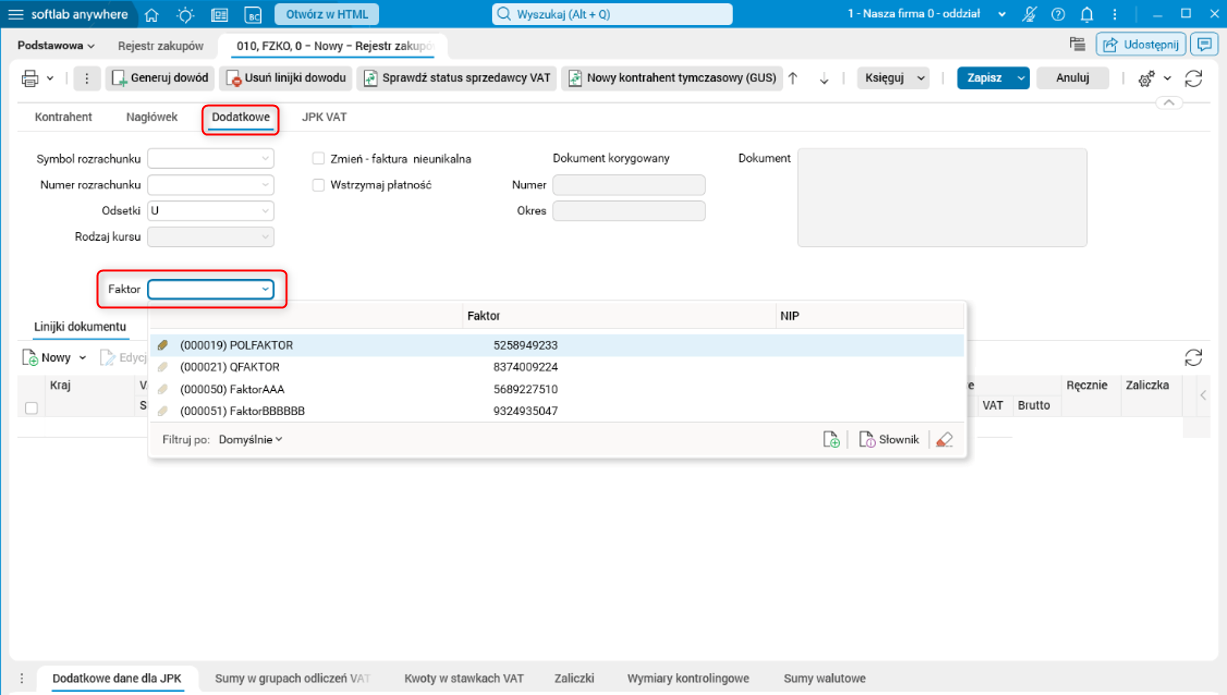Open notifications bell icon
The width and height of the screenshot is (1227, 695).
pos(1087,15)
